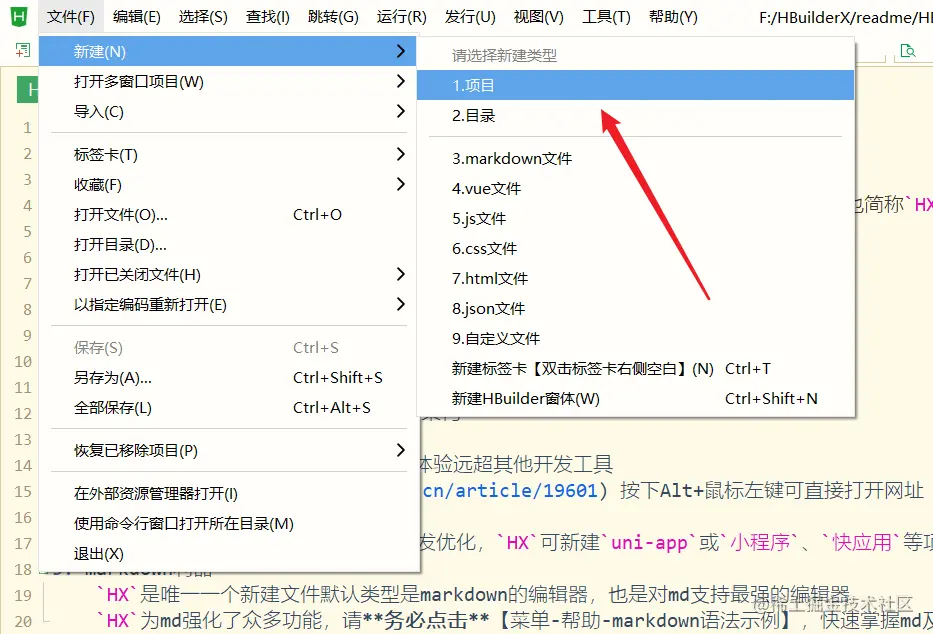Click 在外部资源管理器打开(I) entry
The image size is (933, 634).
(228, 494)
